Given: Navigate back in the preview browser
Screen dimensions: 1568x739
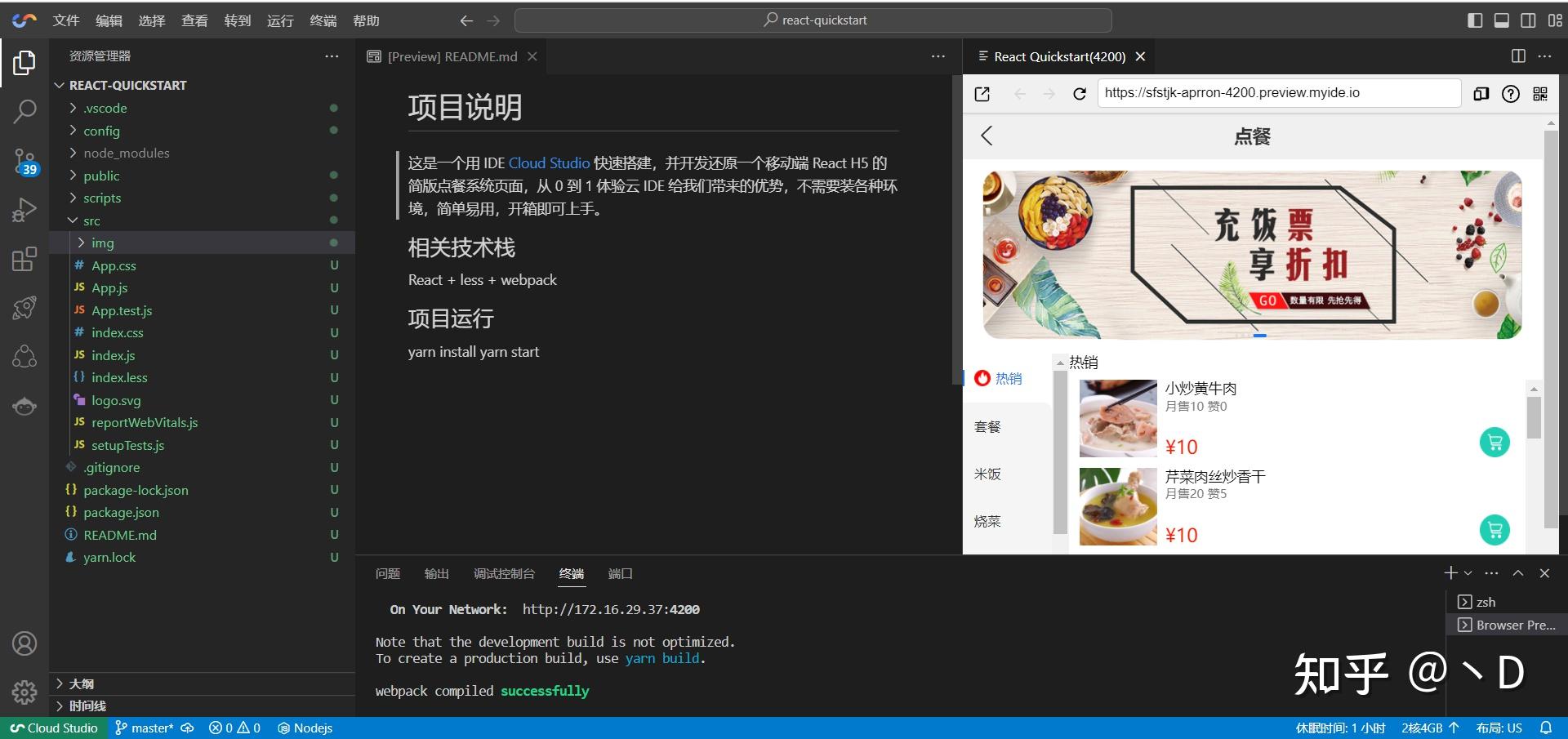Looking at the screenshot, I should click(1019, 93).
